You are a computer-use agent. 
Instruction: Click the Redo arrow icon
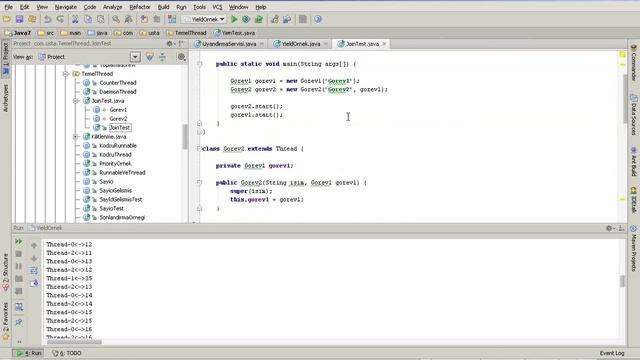pos(60,19)
